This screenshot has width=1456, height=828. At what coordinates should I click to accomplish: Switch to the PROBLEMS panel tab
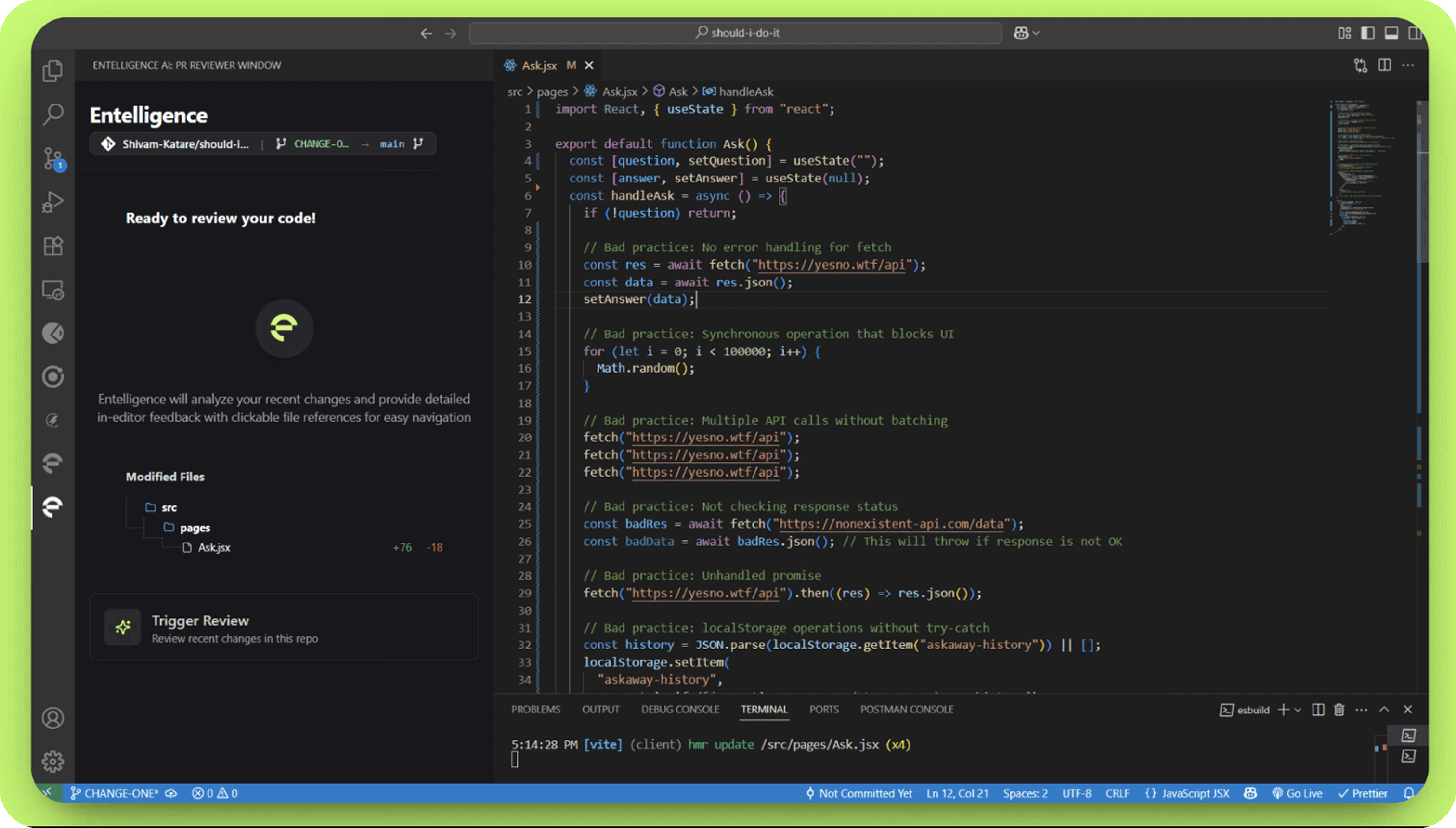click(x=535, y=709)
